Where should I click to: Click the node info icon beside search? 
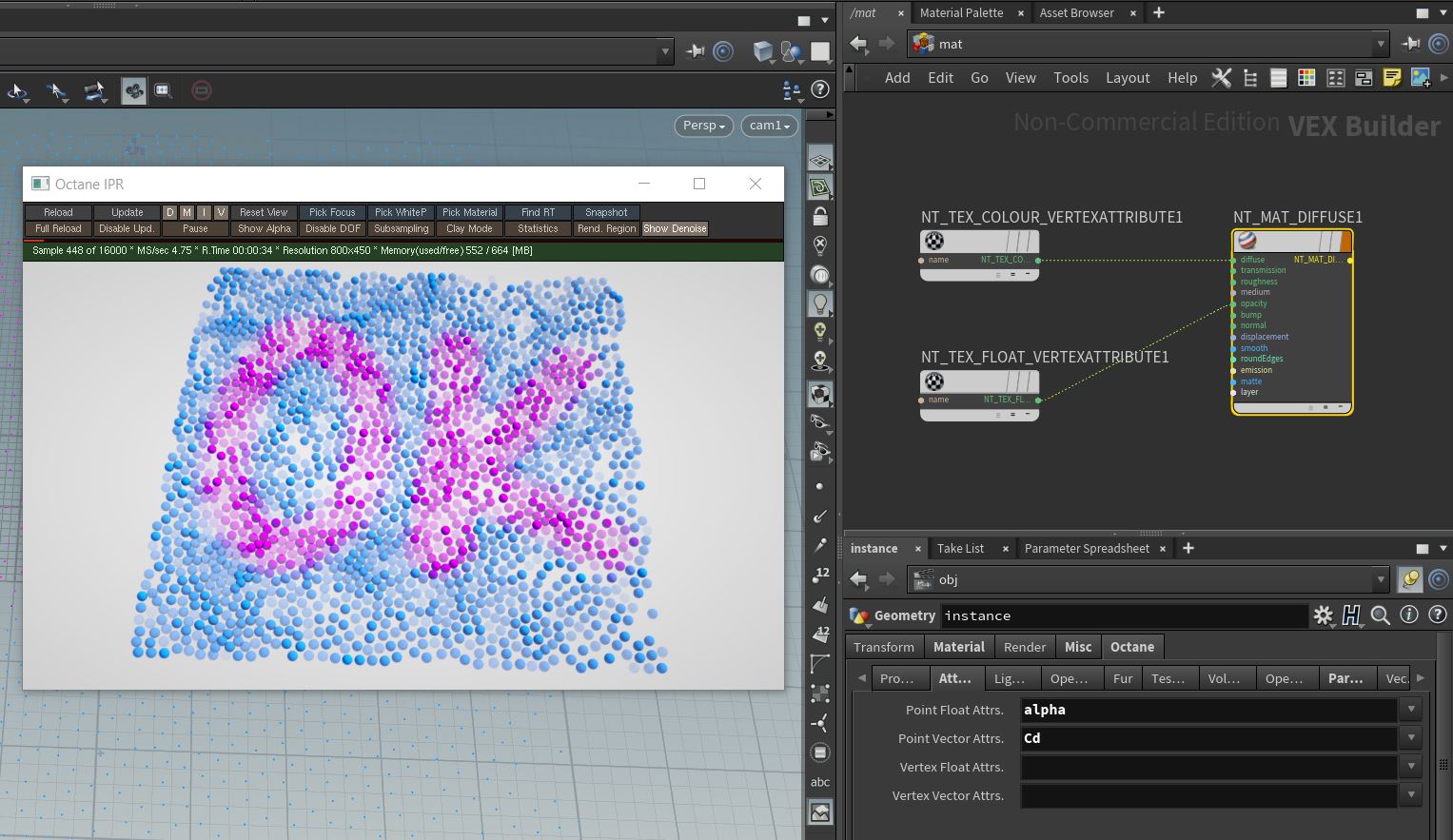coord(1409,615)
